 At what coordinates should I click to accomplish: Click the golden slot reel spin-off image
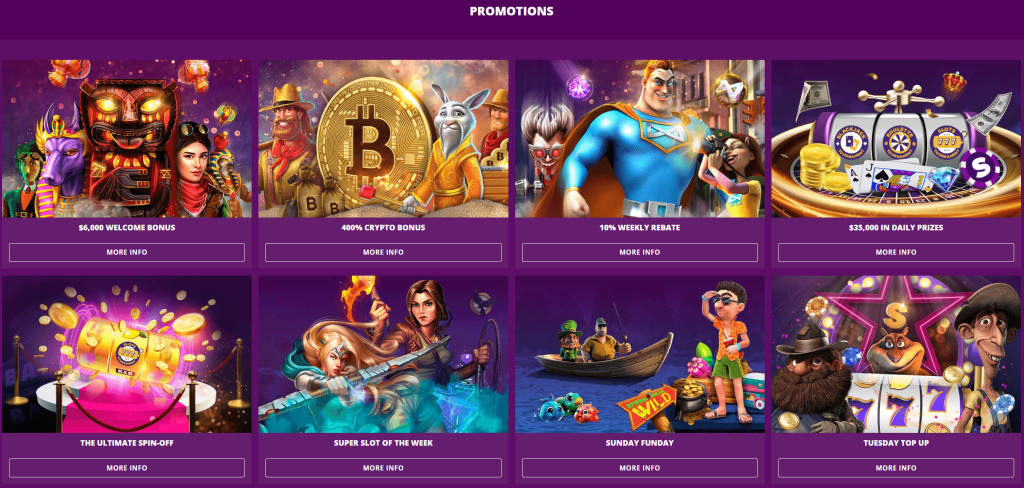coord(127,354)
